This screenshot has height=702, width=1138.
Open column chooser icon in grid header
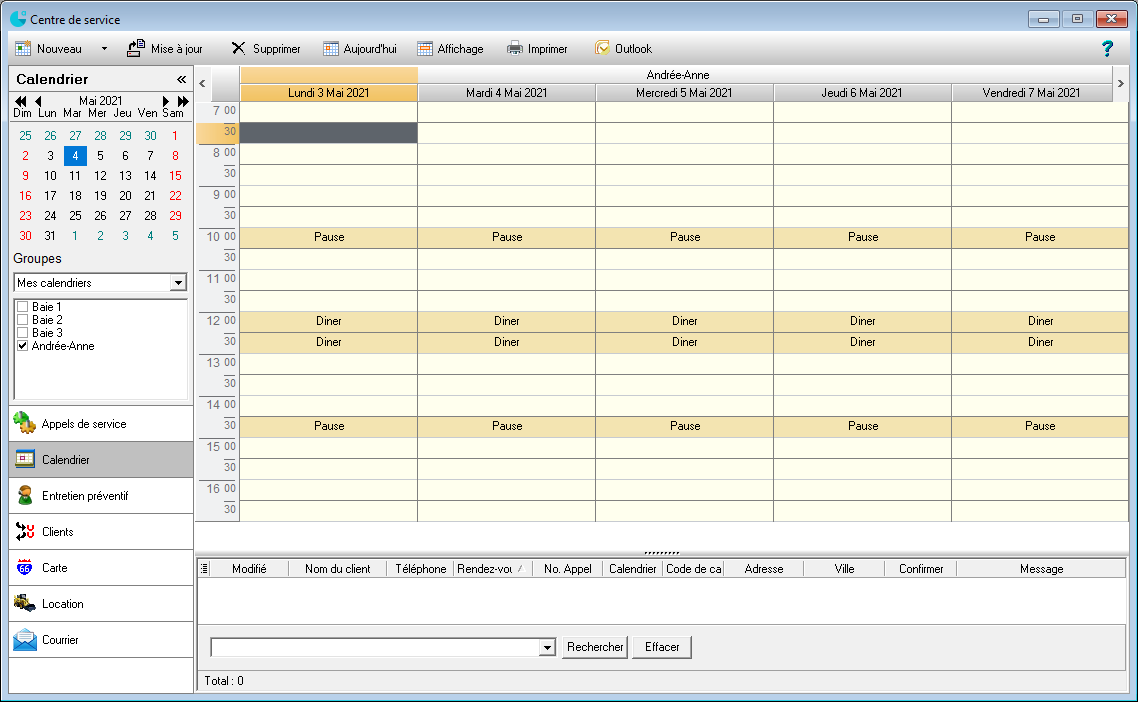(x=204, y=568)
